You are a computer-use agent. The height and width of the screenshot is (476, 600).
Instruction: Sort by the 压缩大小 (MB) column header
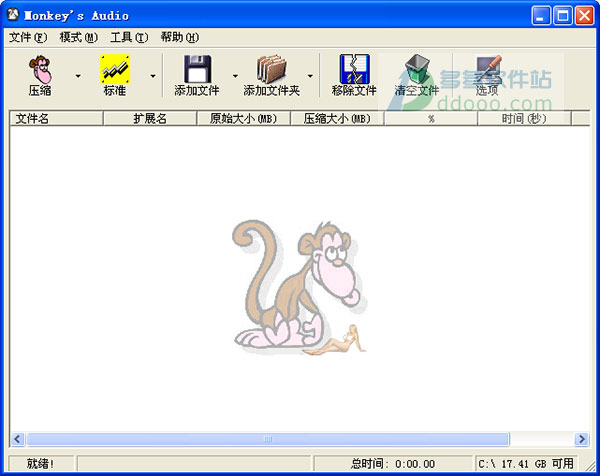[x=337, y=119]
